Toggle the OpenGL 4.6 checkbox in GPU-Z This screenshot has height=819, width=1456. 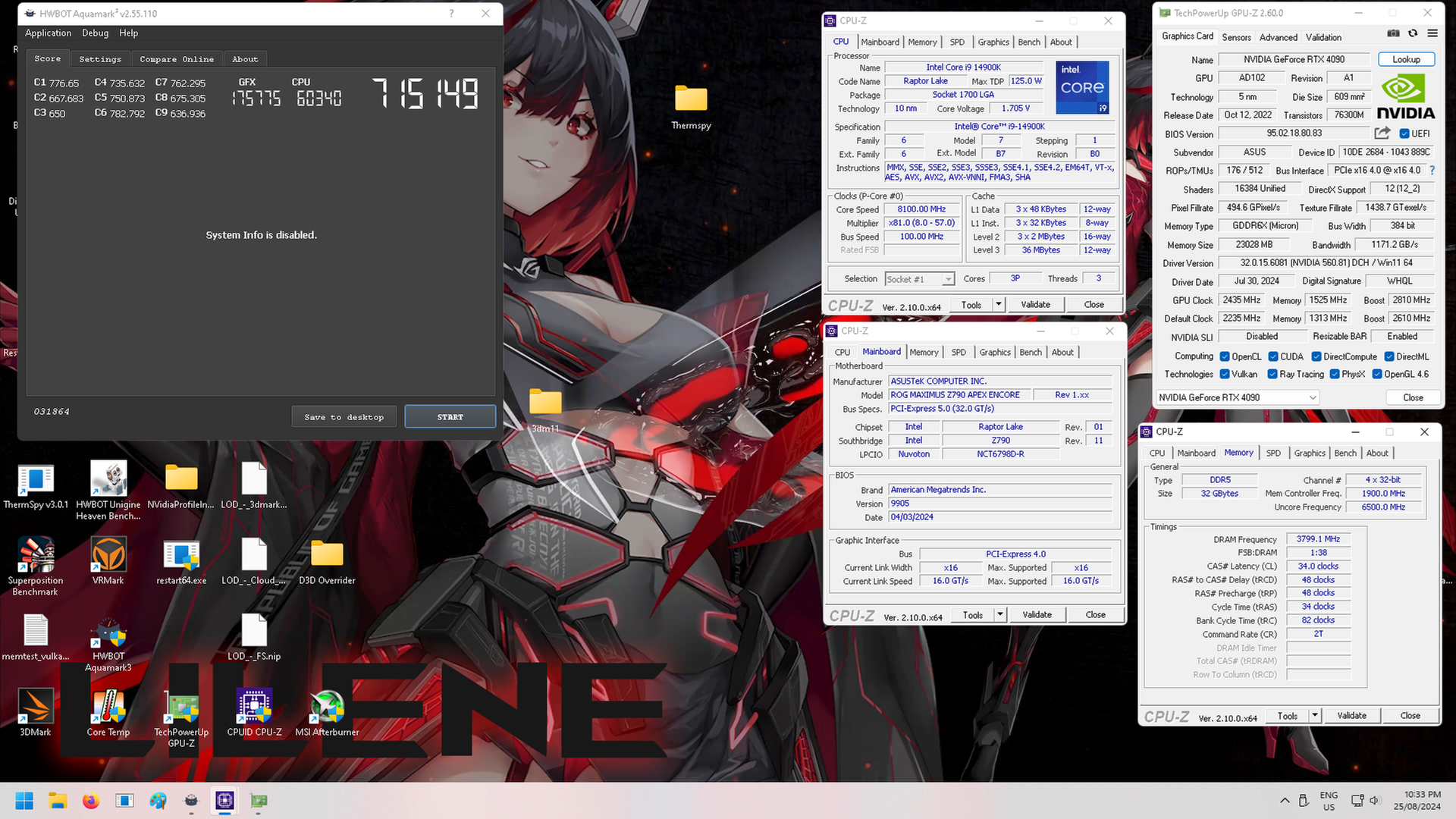tap(1377, 374)
